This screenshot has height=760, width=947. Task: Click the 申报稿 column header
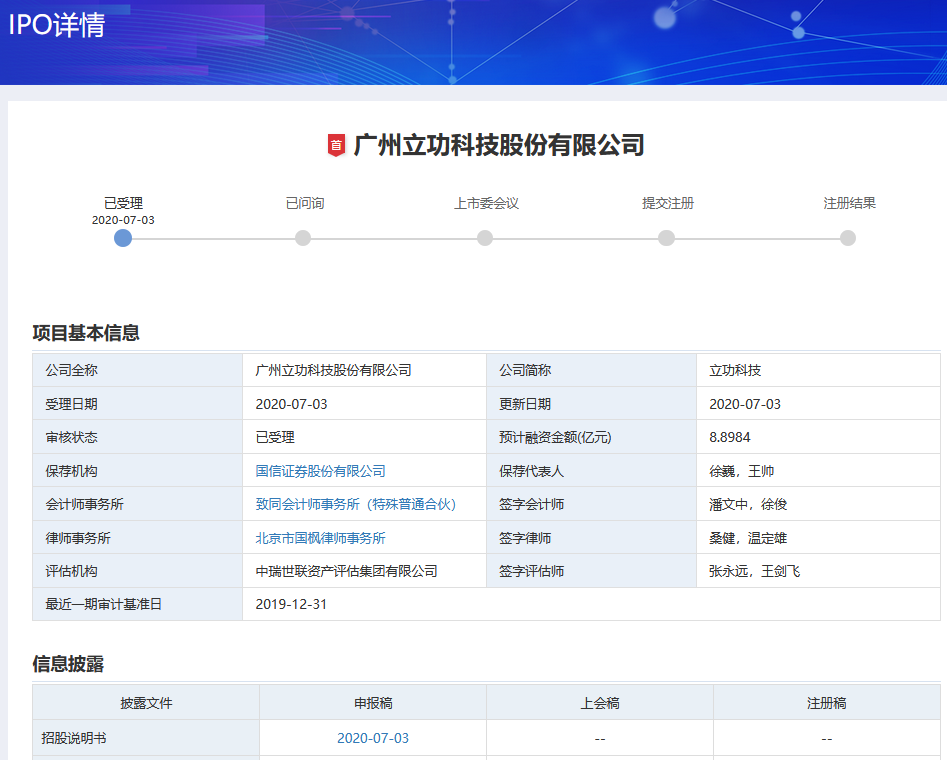[x=373, y=703]
